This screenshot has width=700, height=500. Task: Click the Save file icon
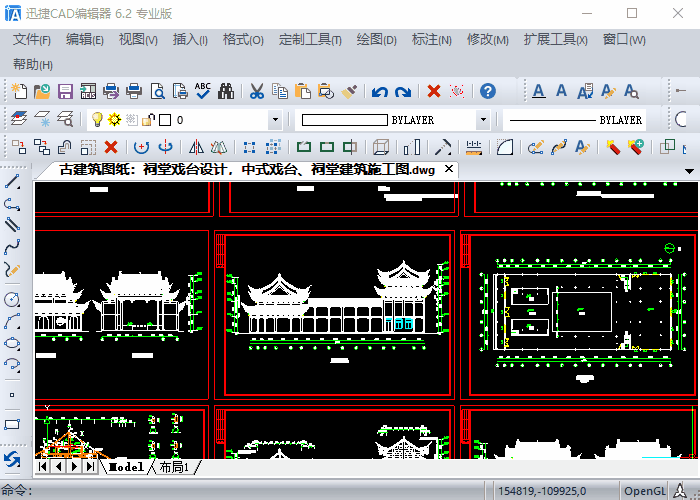pos(65,92)
